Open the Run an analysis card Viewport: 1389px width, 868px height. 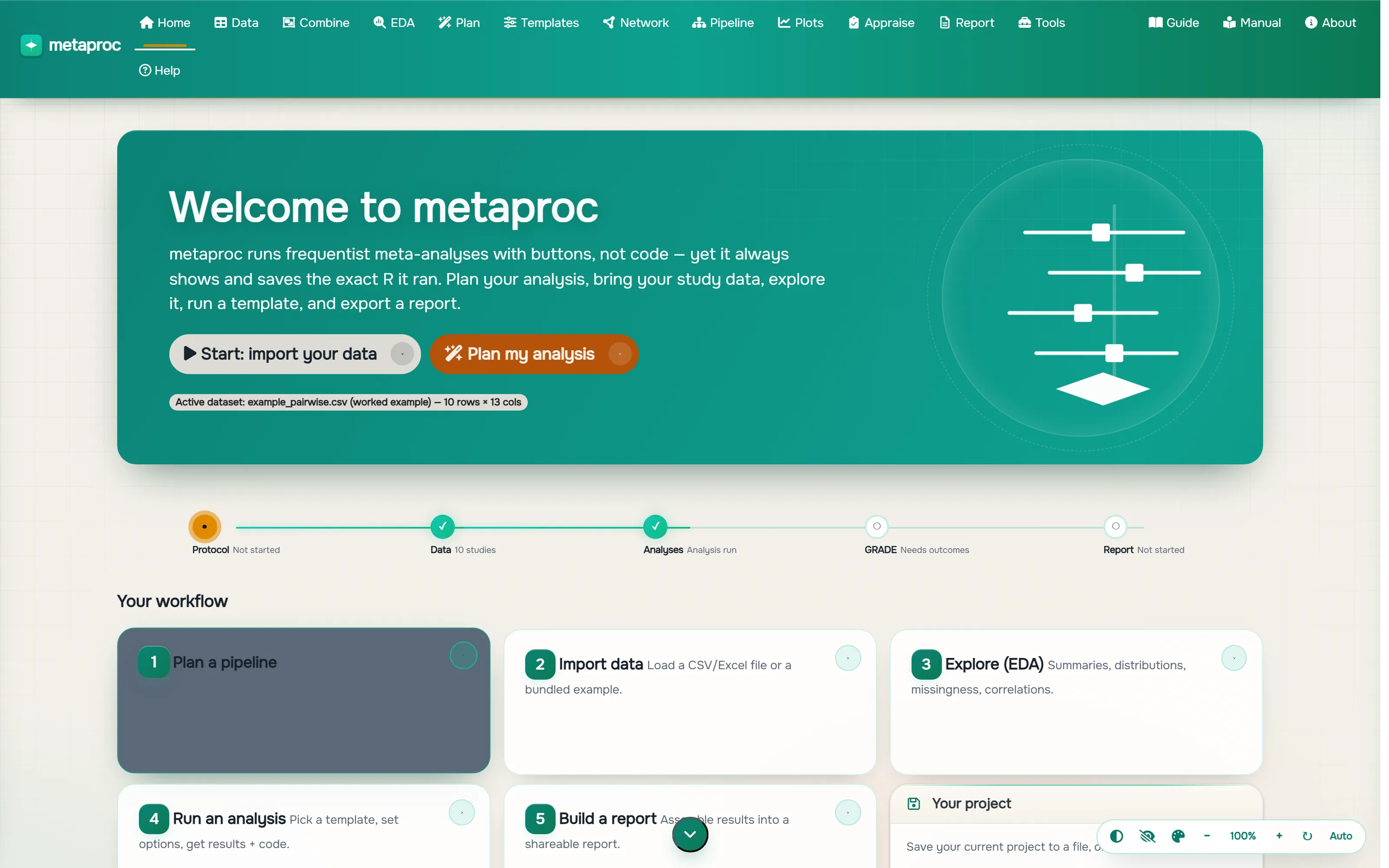[x=304, y=827]
